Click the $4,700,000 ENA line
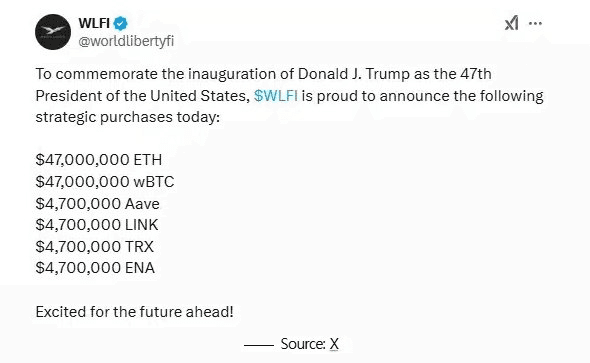Image resolution: width=590 pixels, height=363 pixels. coord(95,268)
